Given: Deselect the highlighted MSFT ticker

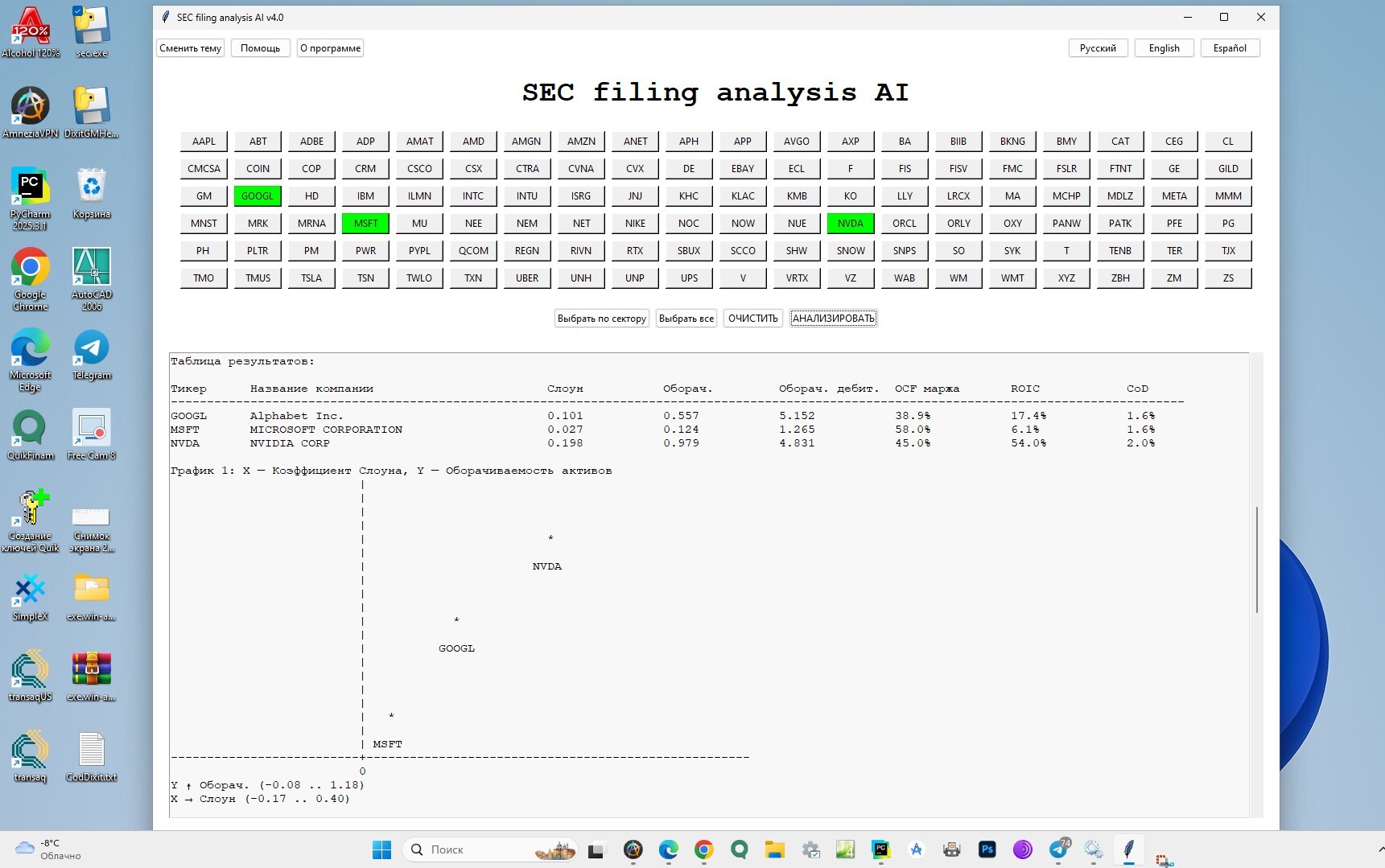Looking at the screenshot, I should pos(365,223).
